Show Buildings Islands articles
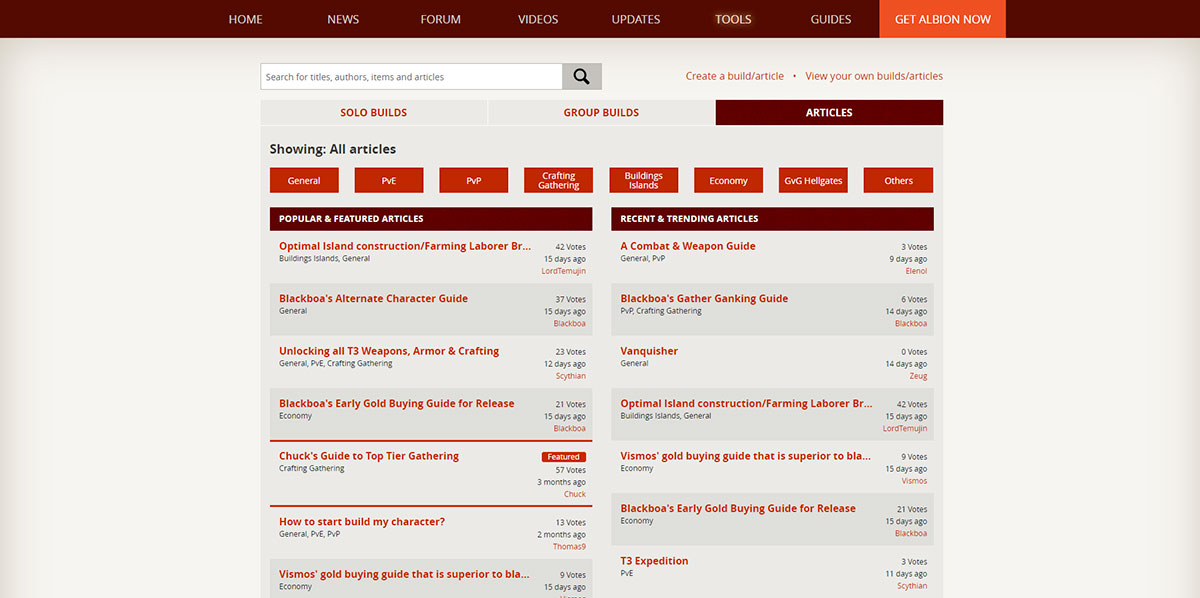 click(644, 180)
